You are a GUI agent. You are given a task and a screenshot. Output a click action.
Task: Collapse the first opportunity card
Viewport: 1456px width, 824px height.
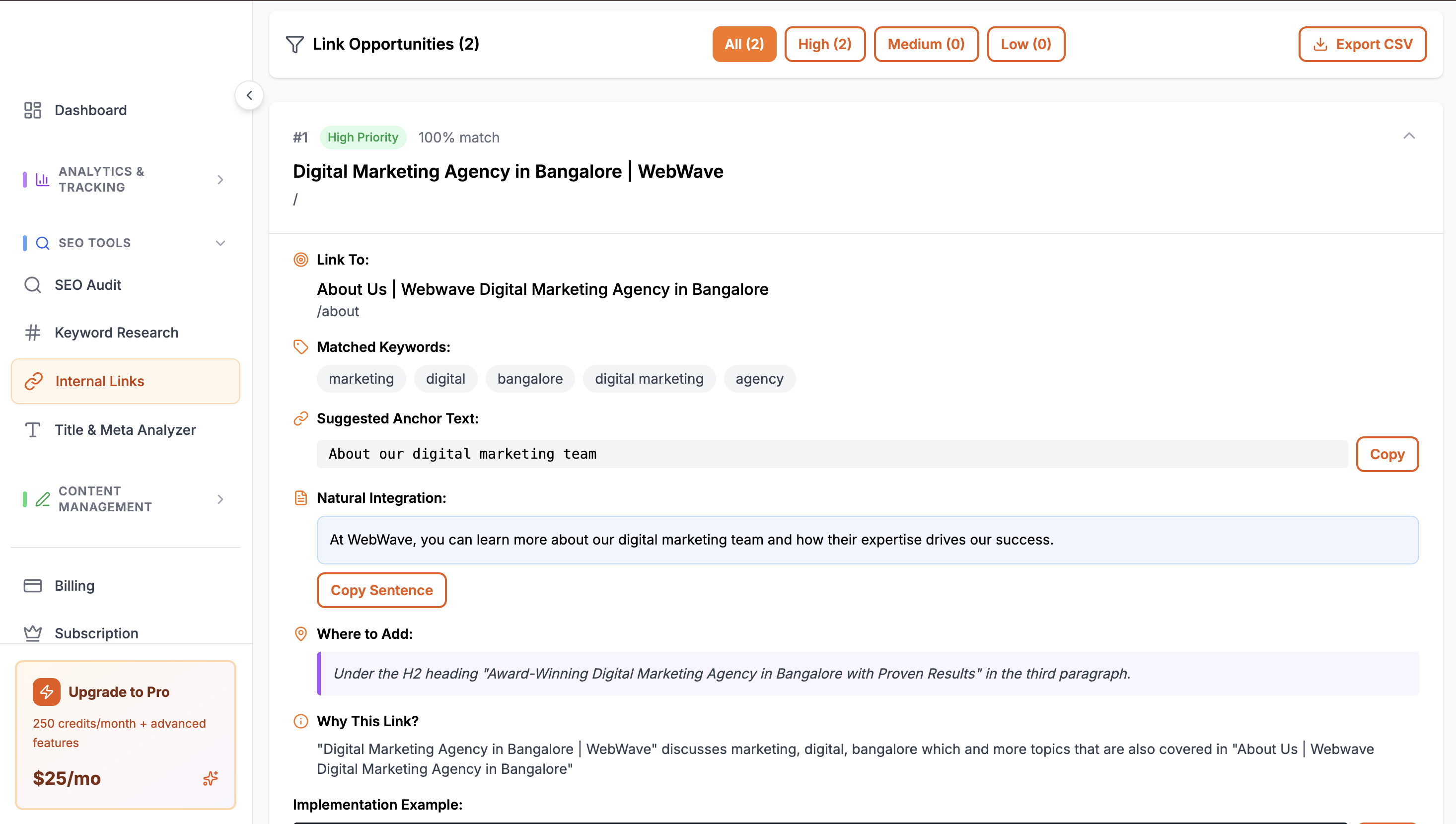[x=1410, y=136]
